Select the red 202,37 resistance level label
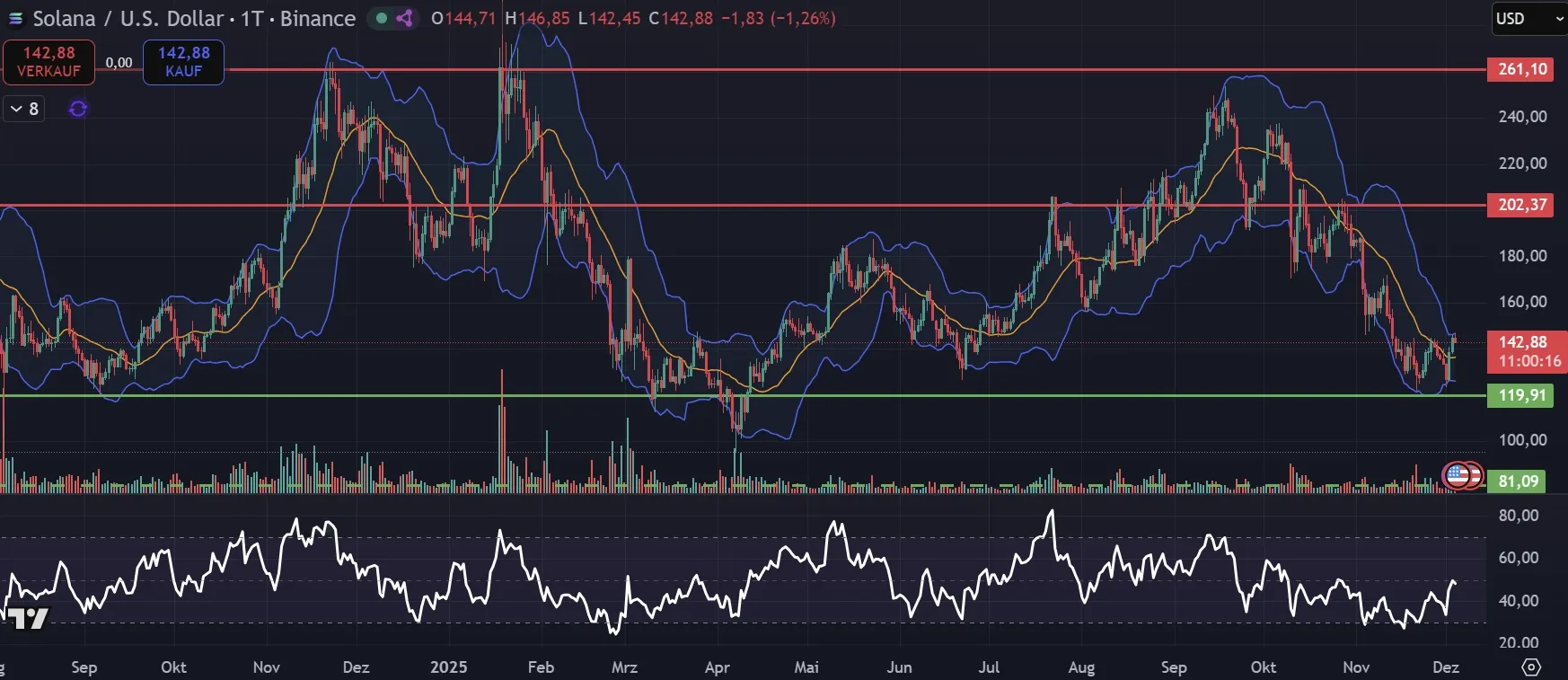 click(1522, 205)
